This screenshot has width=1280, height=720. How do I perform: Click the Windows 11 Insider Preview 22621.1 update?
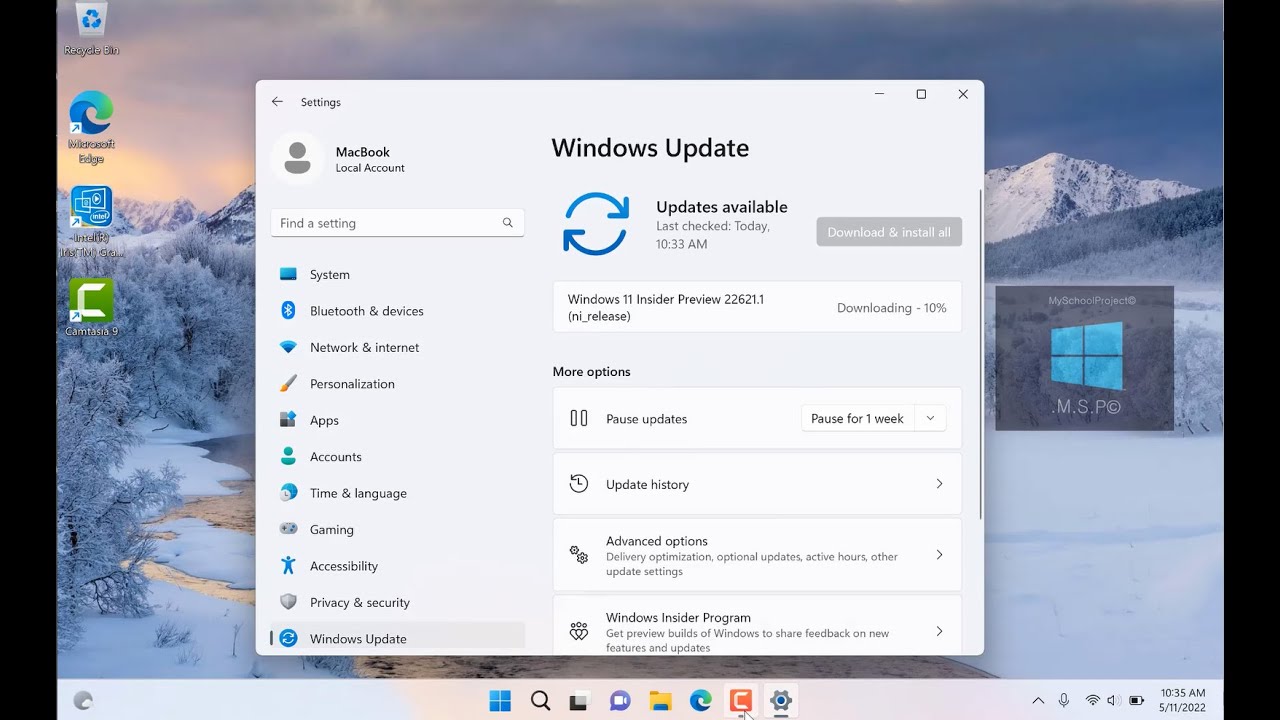665,307
